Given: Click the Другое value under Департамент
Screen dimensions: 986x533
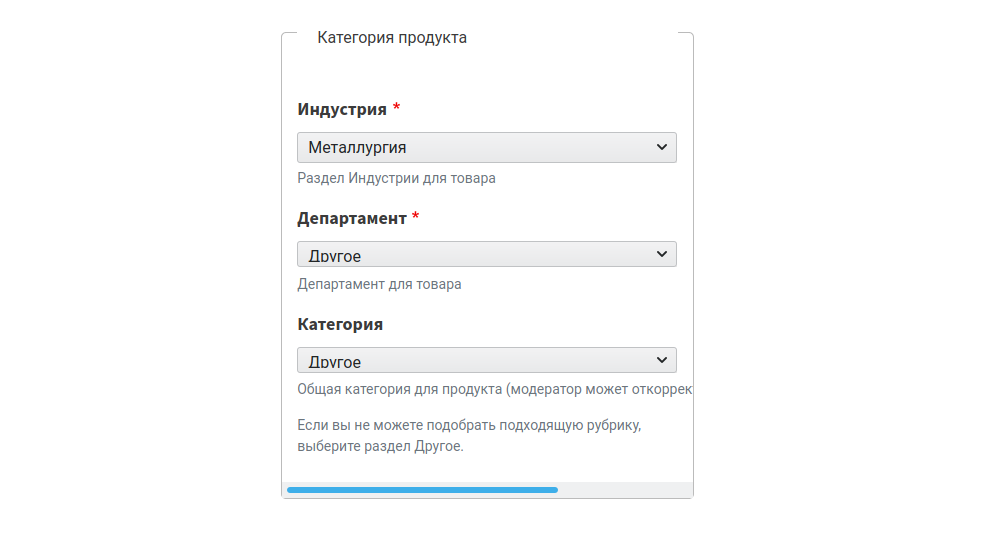Looking at the screenshot, I should pyautogui.click(x=335, y=256).
